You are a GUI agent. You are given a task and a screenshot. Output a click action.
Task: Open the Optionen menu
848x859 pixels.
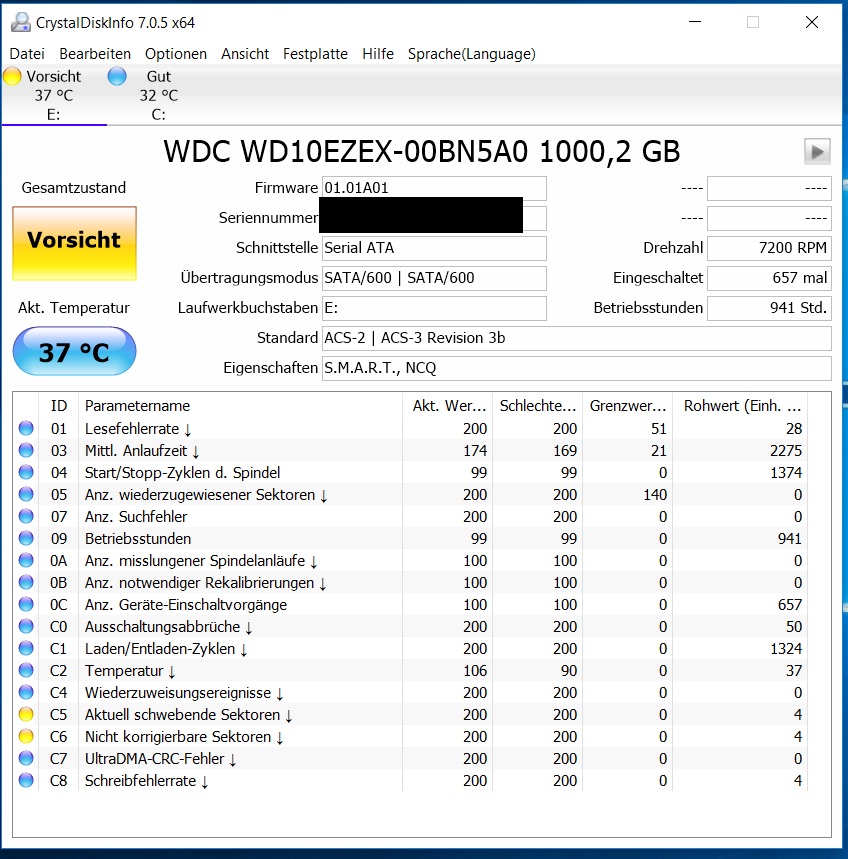pos(176,54)
